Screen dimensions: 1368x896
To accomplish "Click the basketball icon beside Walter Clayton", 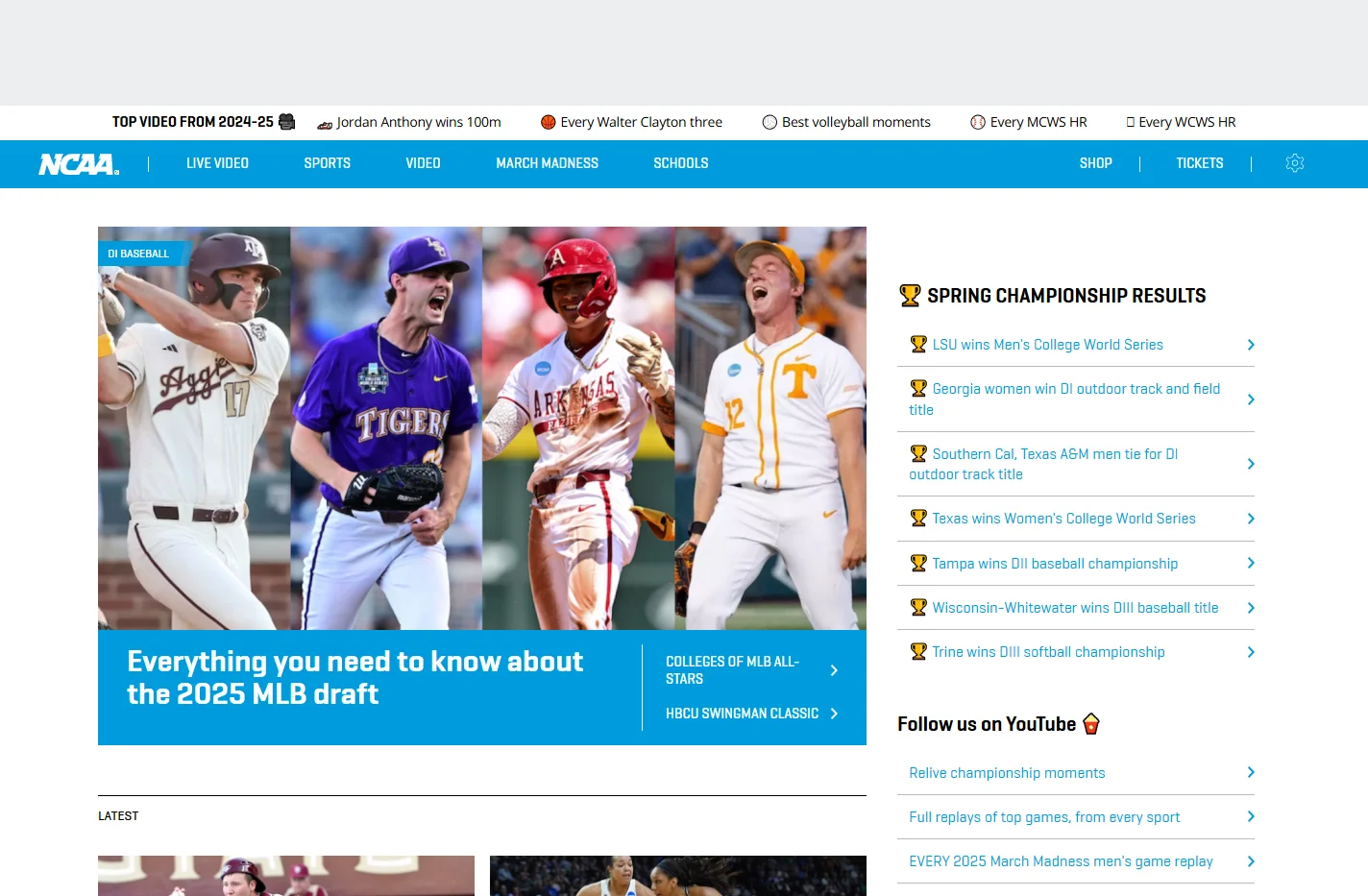I will [x=549, y=122].
